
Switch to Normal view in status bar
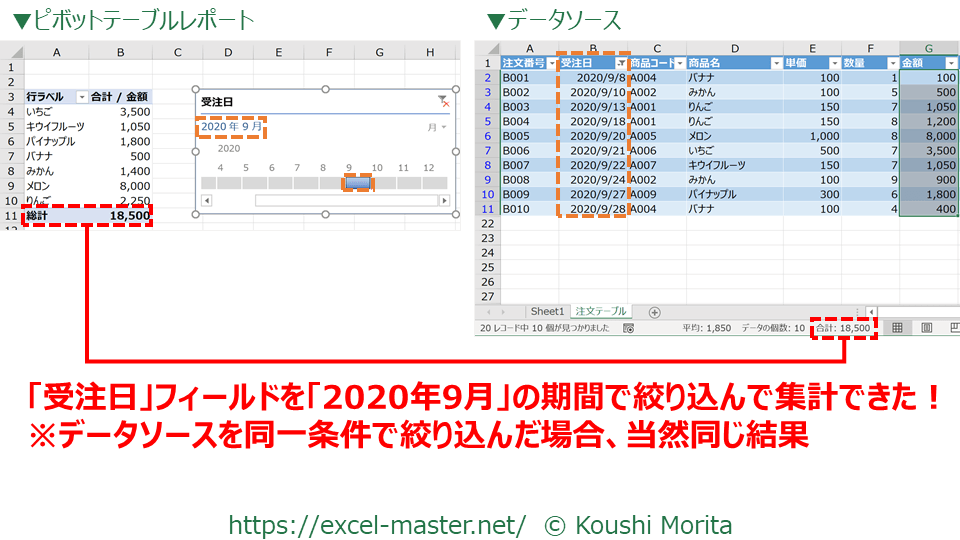pyautogui.click(x=897, y=328)
